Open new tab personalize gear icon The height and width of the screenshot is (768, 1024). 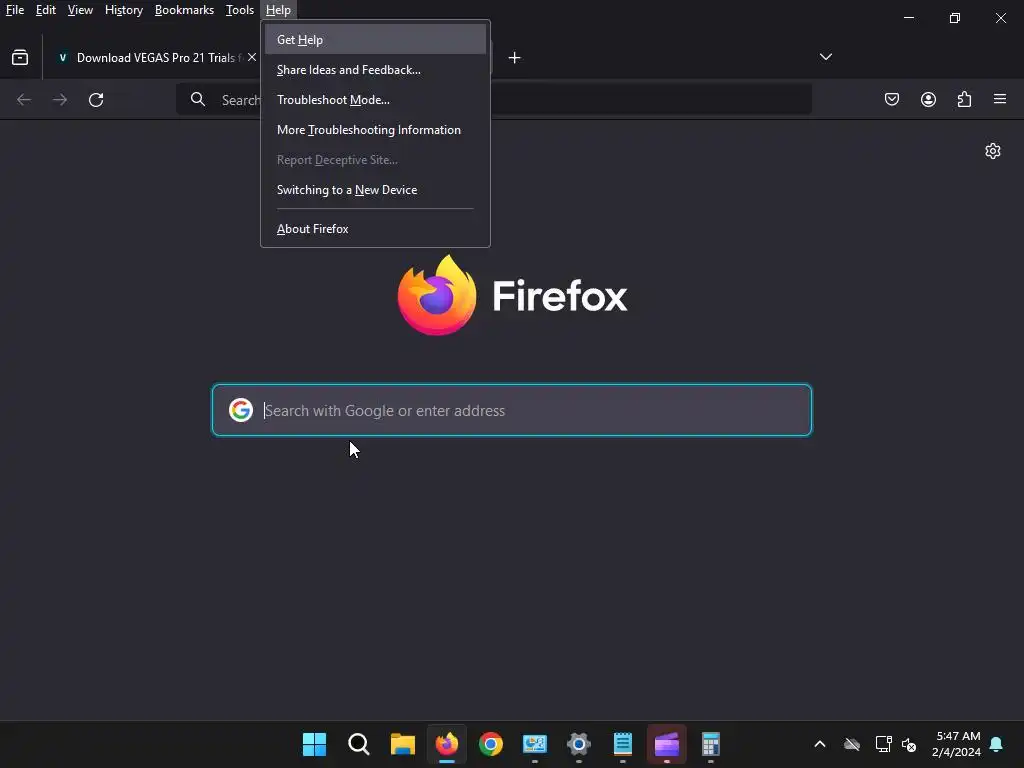pos(993,151)
